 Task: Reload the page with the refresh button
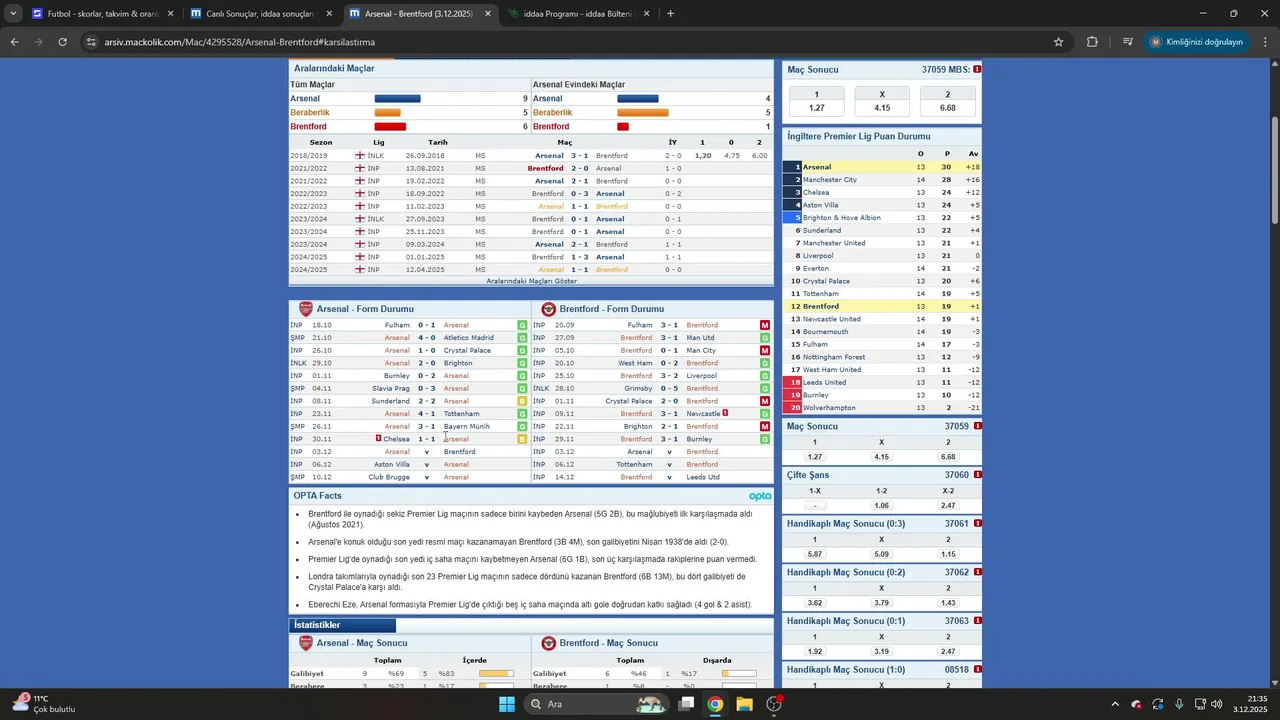[63, 42]
